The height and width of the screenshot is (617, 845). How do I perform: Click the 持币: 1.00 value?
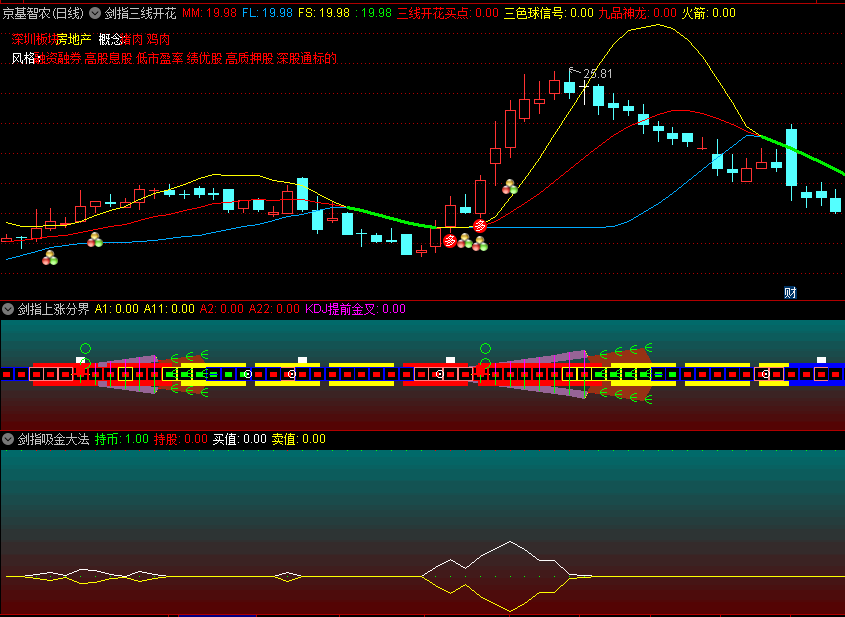pyautogui.click(x=122, y=439)
